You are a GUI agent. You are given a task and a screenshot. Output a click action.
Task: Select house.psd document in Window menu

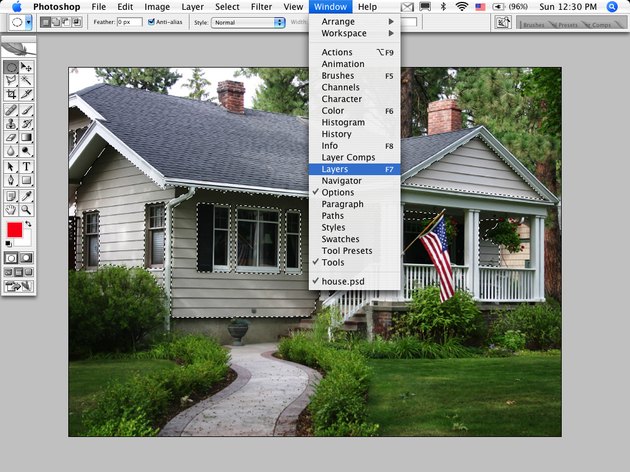[355, 282]
